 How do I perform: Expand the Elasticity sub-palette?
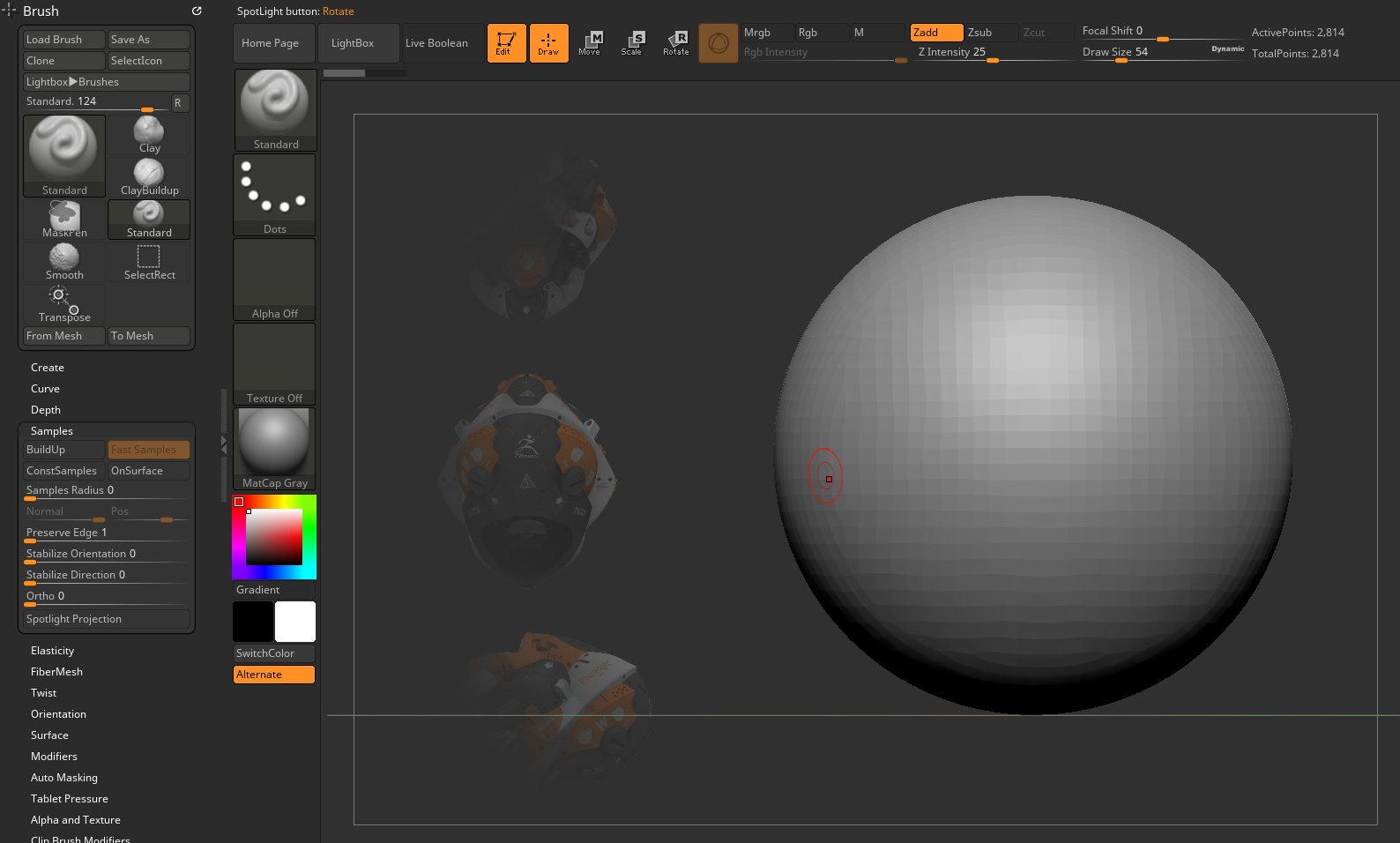pyautogui.click(x=53, y=651)
